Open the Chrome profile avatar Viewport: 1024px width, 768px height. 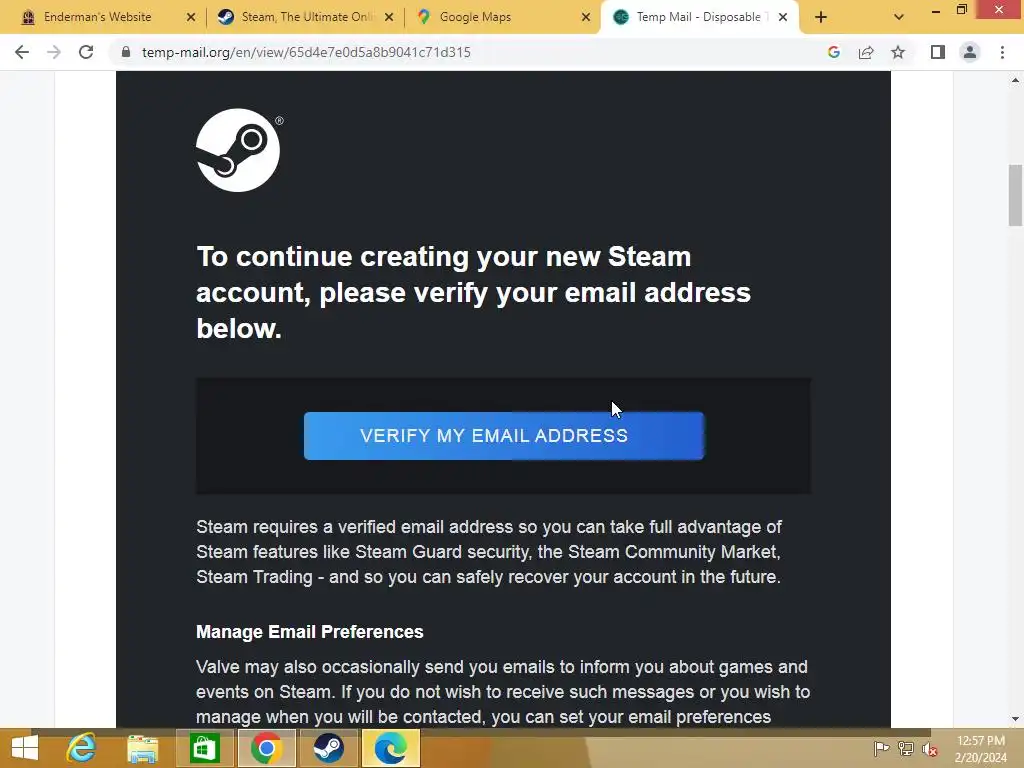970,52
